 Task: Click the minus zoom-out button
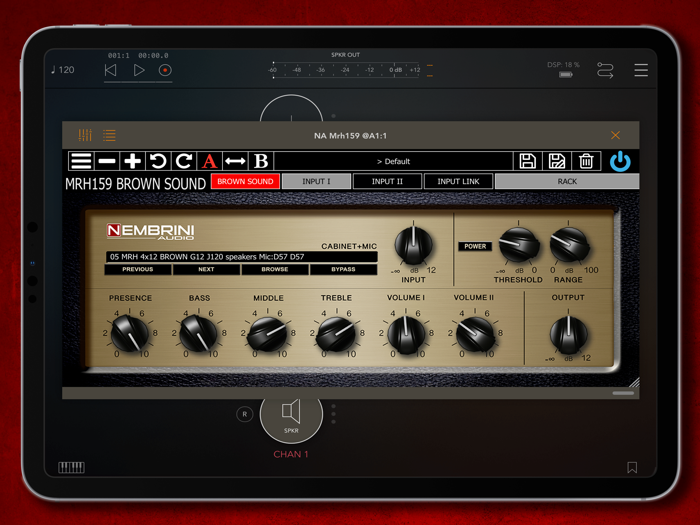(x=107, y=161)
